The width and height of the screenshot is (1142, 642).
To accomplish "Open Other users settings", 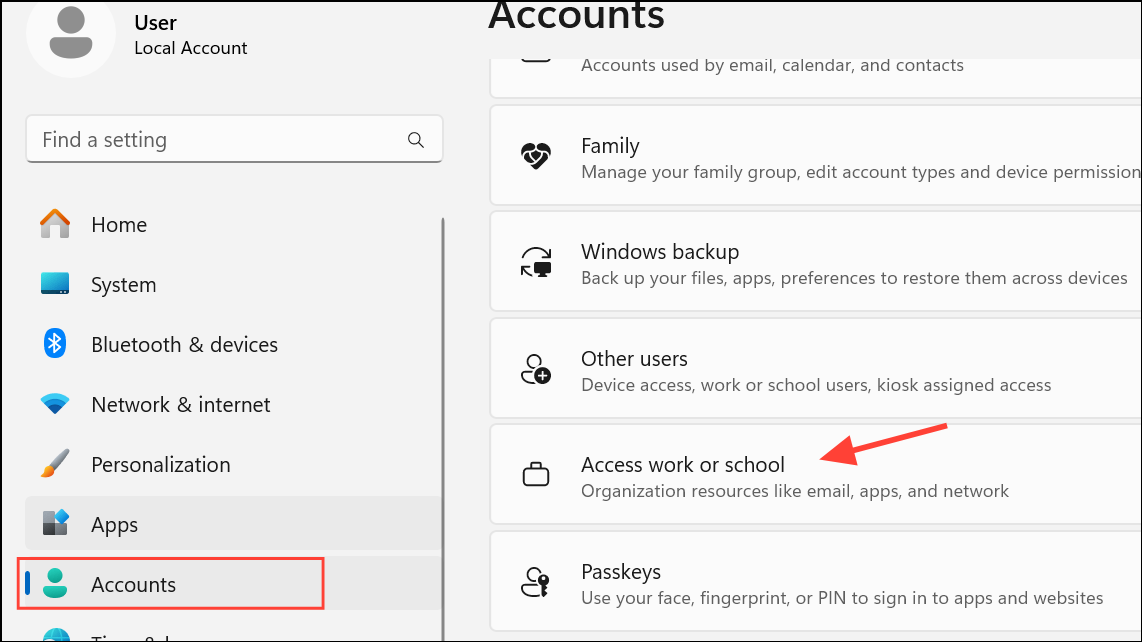I will click(816, 369).
